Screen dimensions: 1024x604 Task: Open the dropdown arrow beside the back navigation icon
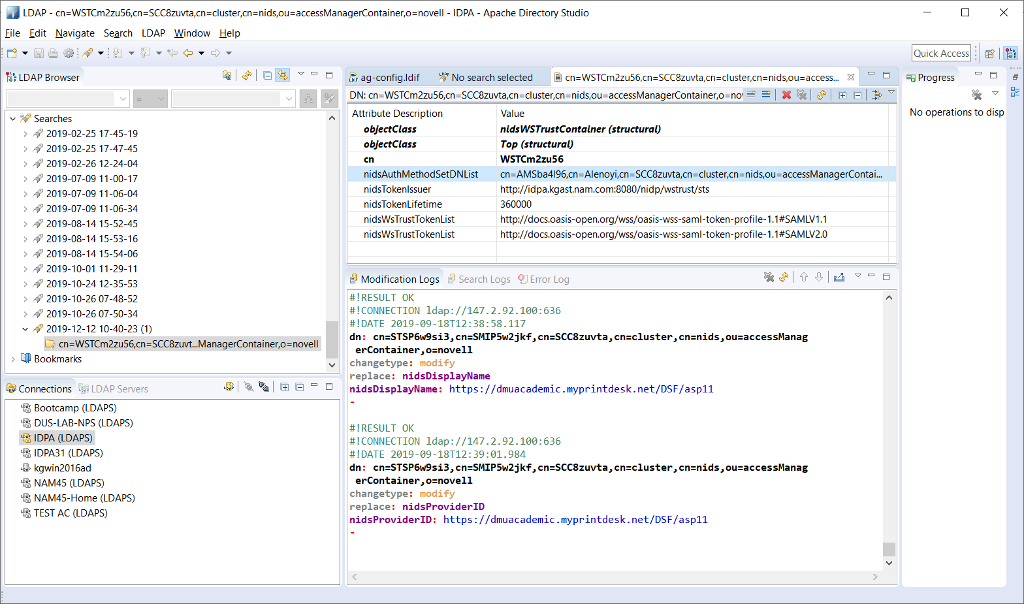[x=201, y=53]
